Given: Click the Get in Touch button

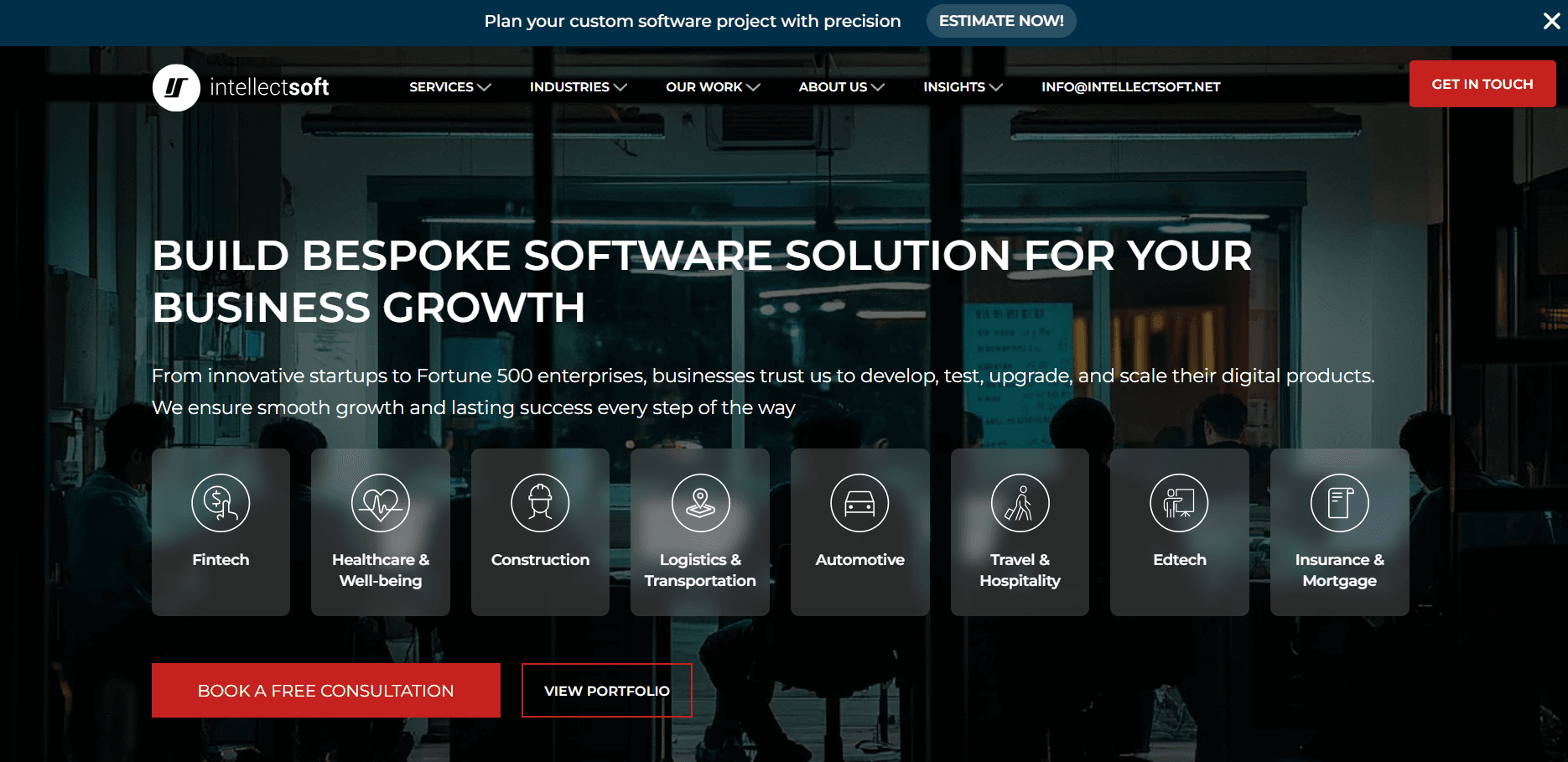Looking at the screenshot, I should [1482, 84].
